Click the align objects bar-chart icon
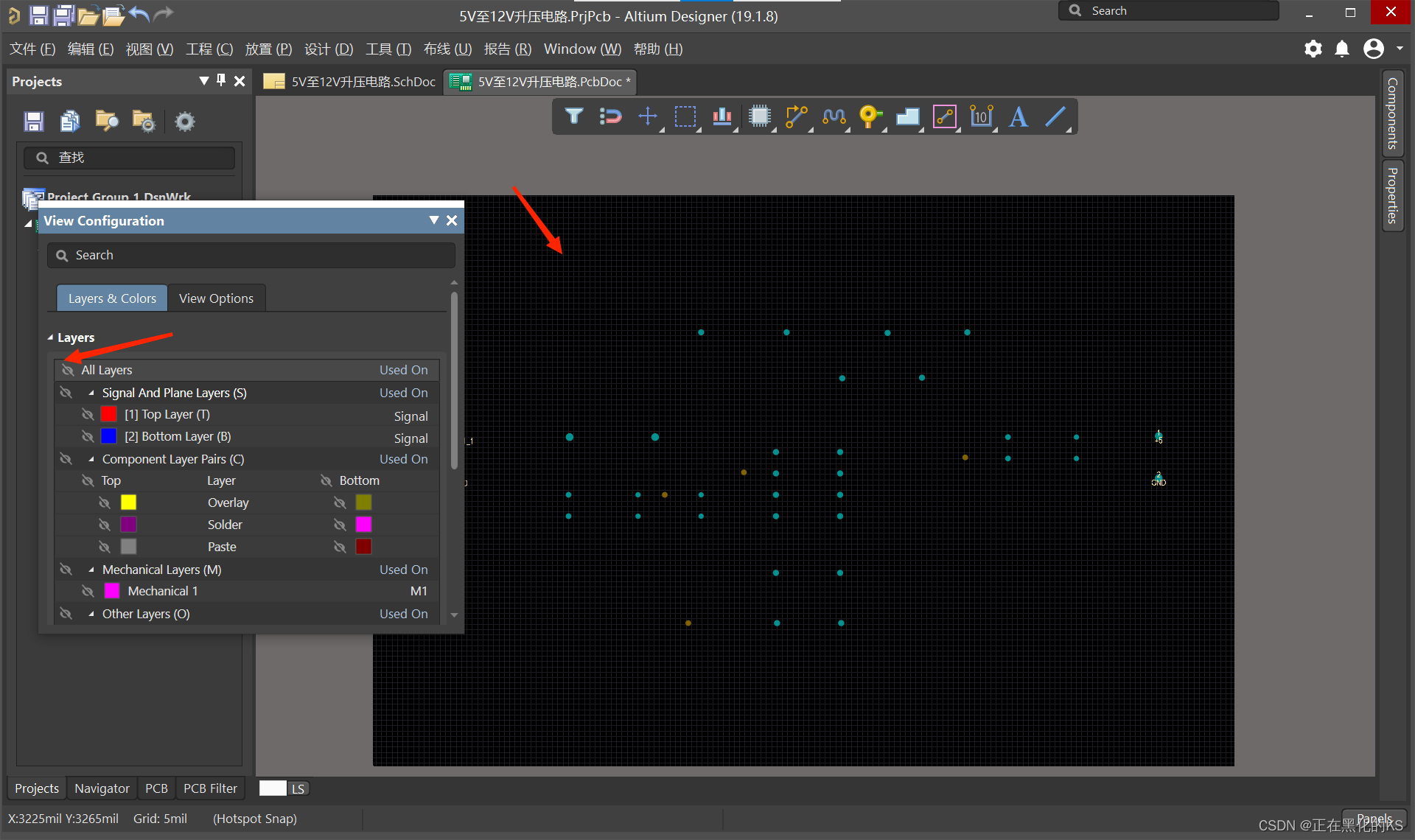 pyautogui.click(x=722, y=116)
